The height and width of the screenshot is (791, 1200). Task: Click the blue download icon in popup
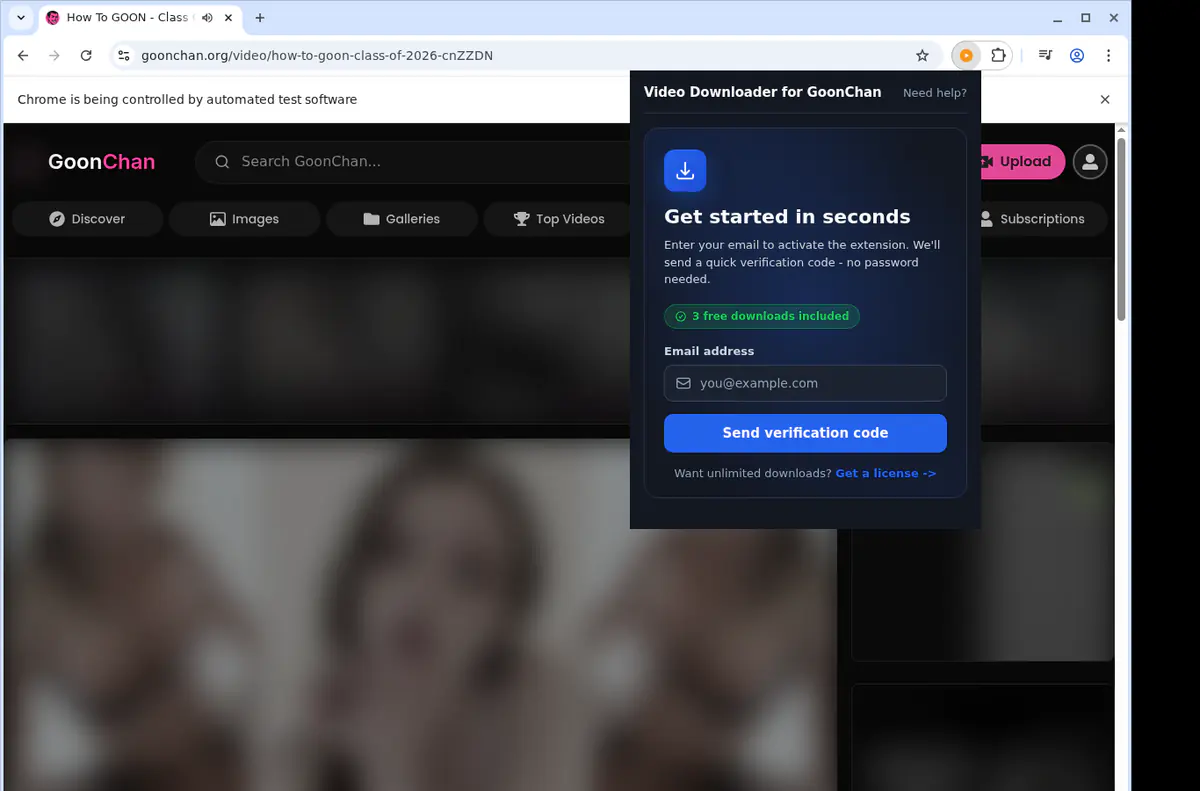[685, 171]
